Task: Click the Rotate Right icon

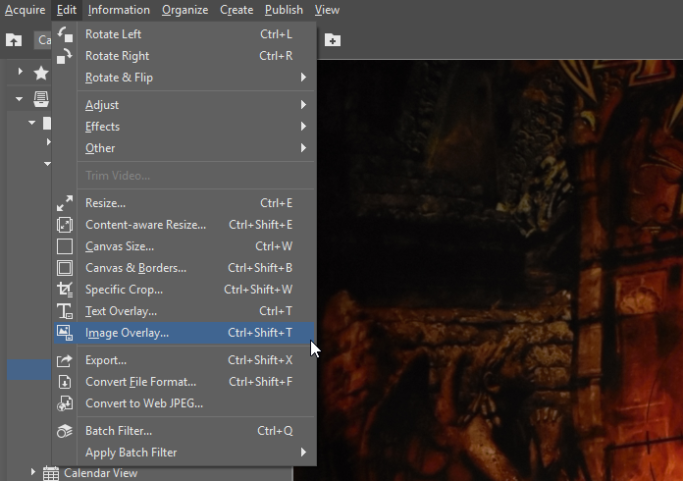Action: point(65,56)
